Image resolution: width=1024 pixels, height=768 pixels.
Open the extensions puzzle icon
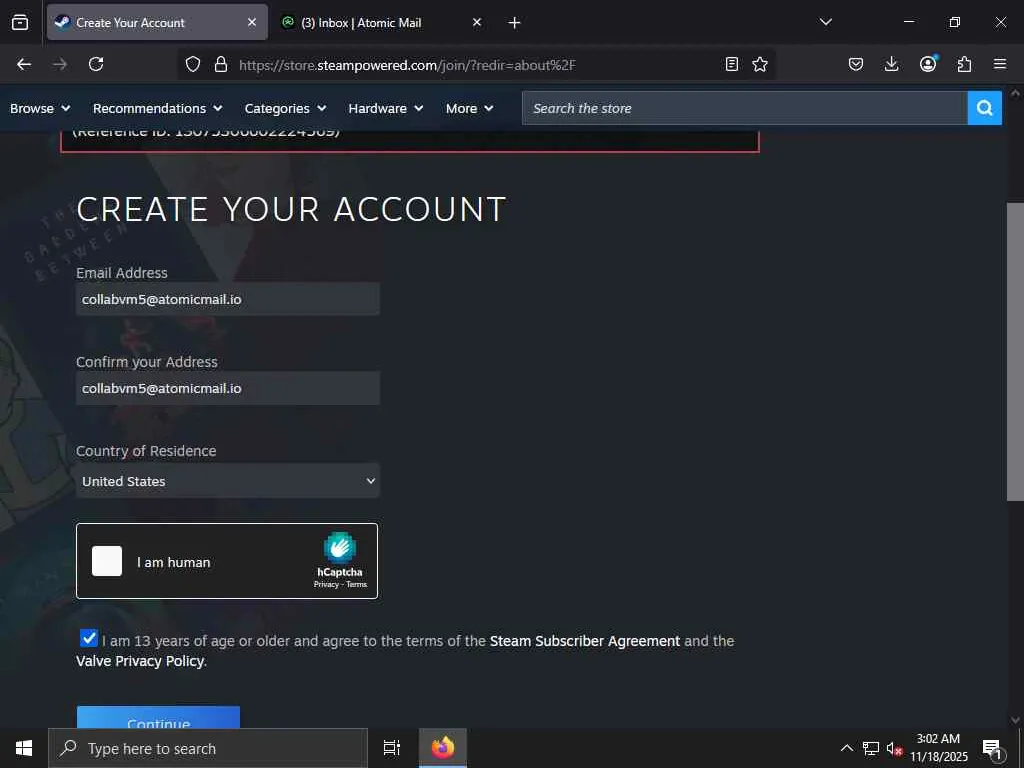(x=964, y=64)
